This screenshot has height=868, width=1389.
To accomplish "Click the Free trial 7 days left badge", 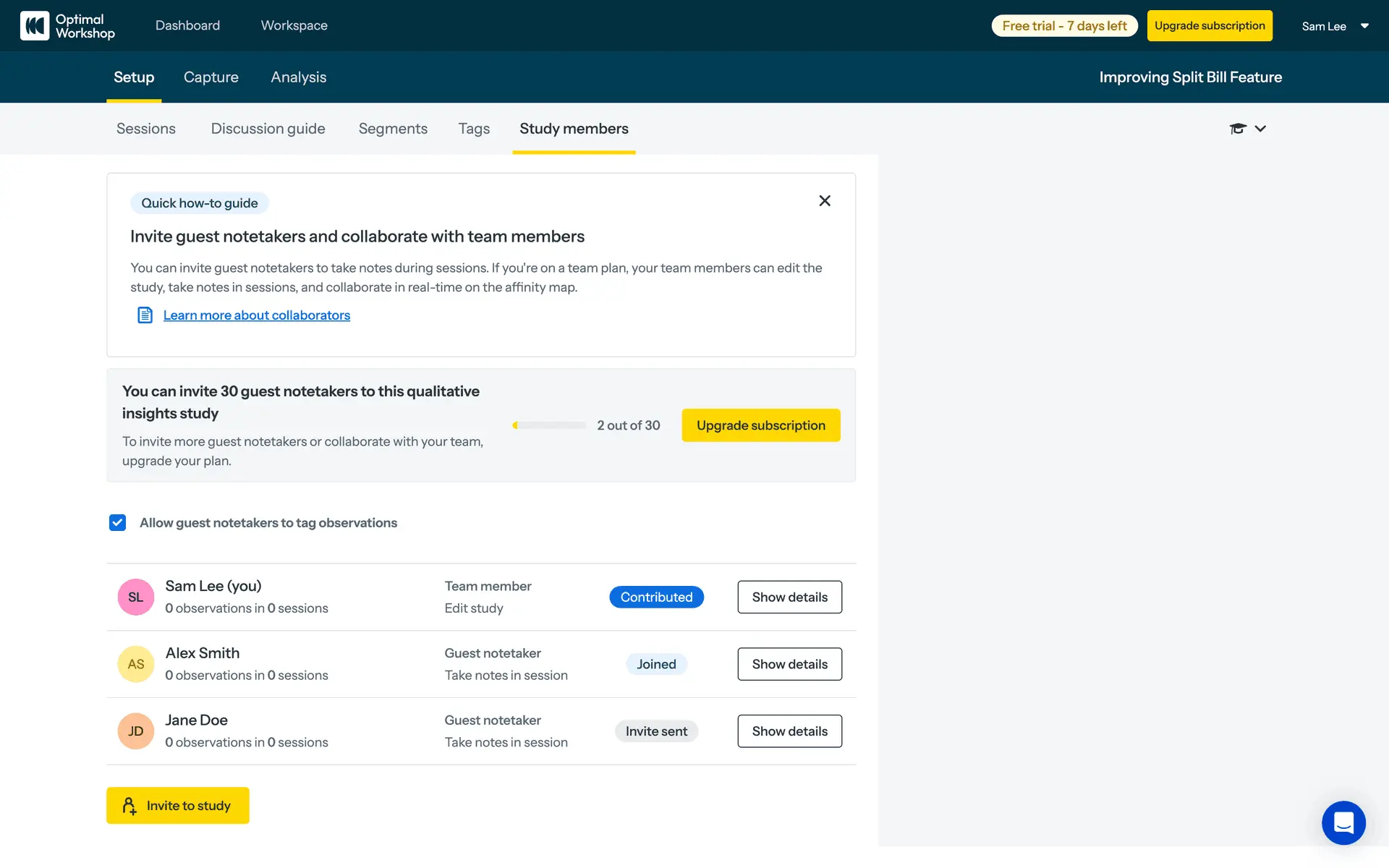I will tap(1063, 26).
